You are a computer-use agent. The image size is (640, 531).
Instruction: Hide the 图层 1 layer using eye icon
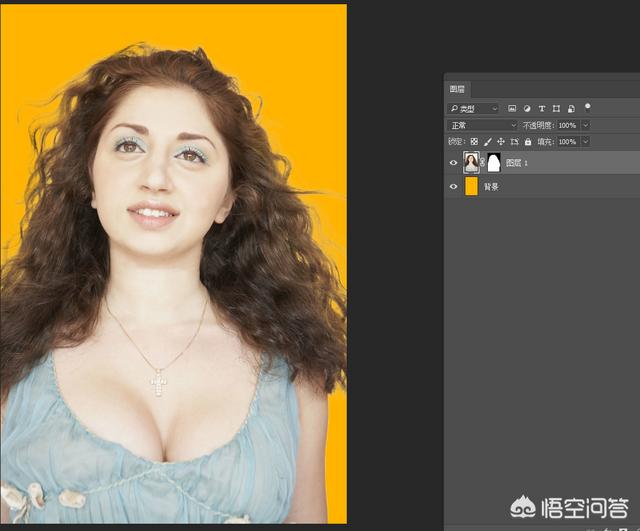coord(453,162)
